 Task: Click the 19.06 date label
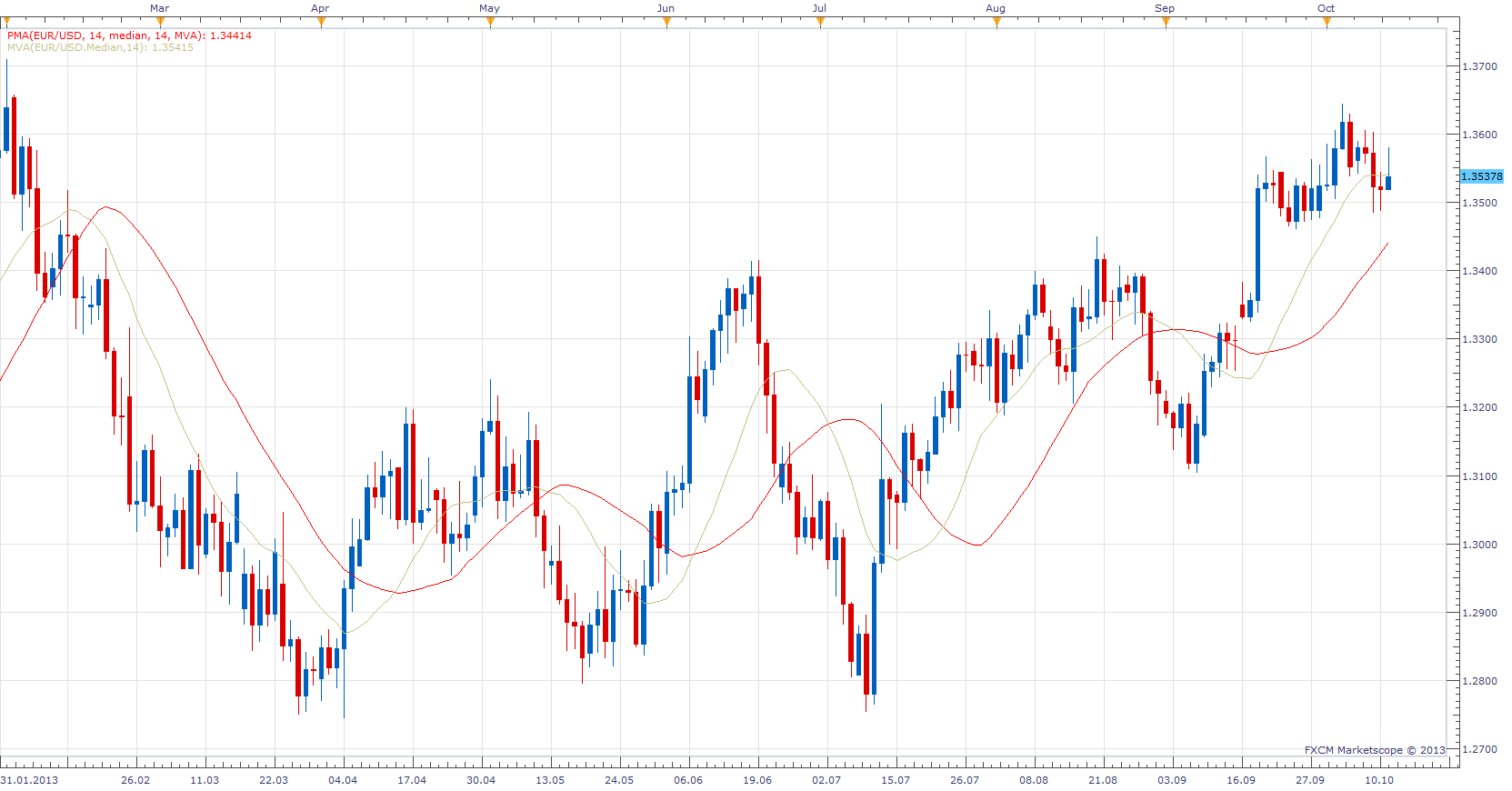(x=757, y=780)
